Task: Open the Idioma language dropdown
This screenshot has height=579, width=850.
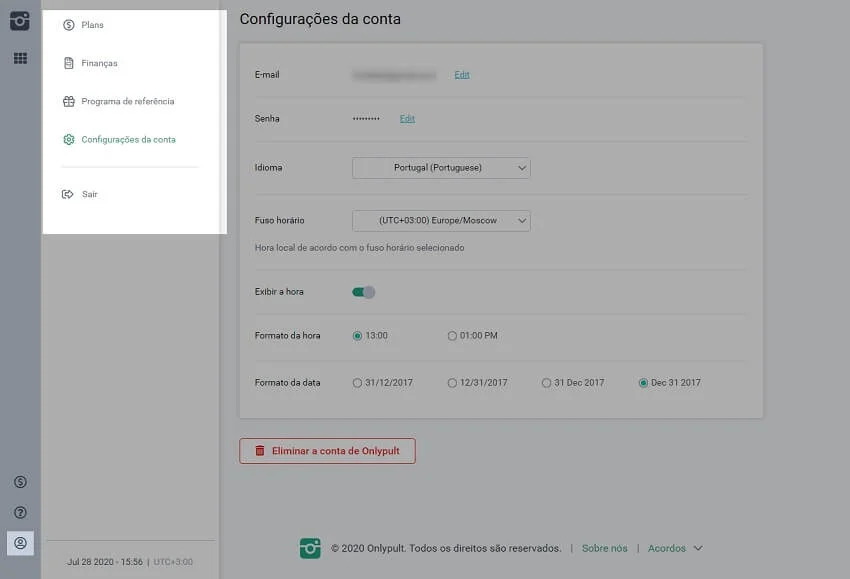Action: pos(441,168)
